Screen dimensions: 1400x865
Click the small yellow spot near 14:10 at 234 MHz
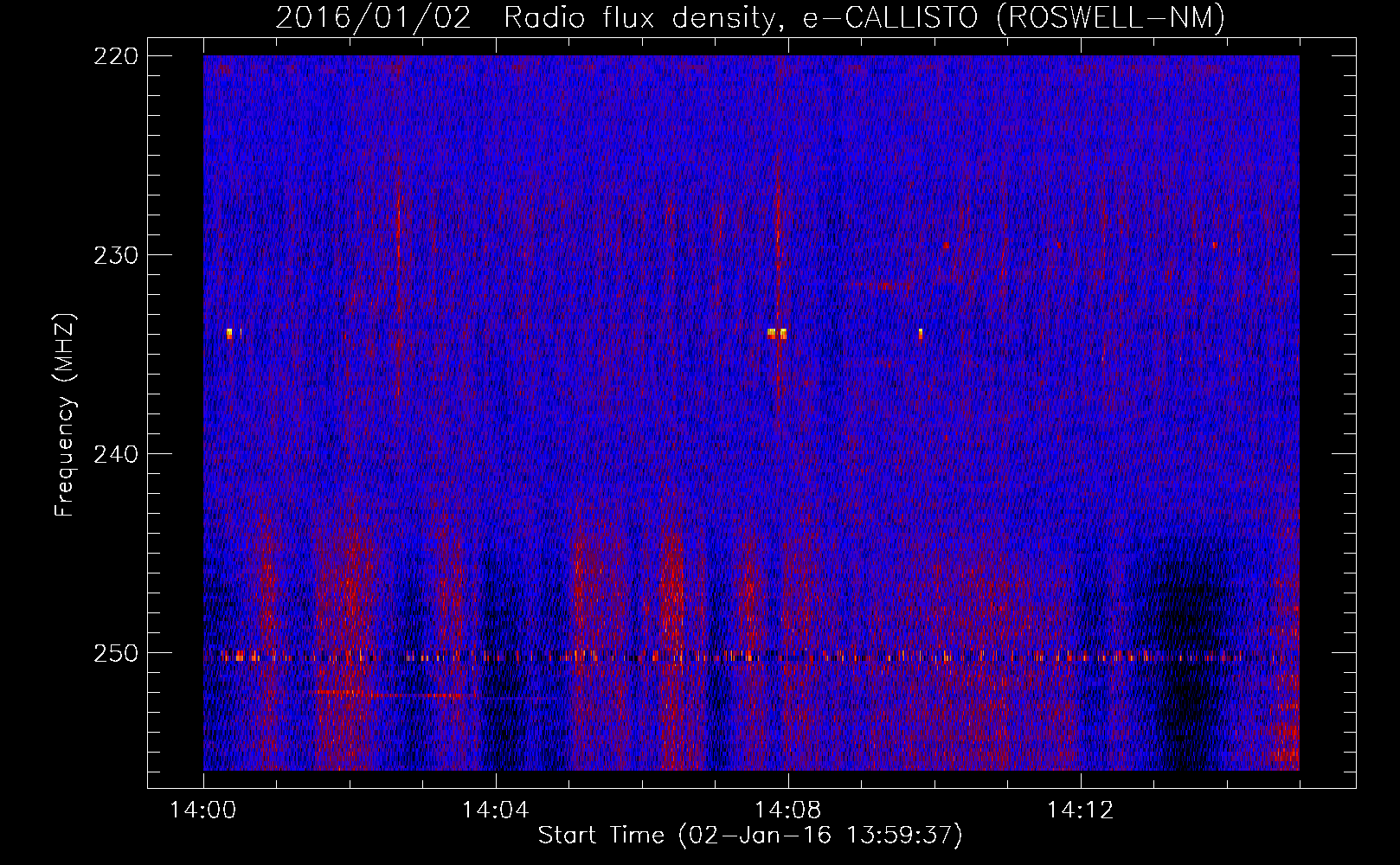921,334
